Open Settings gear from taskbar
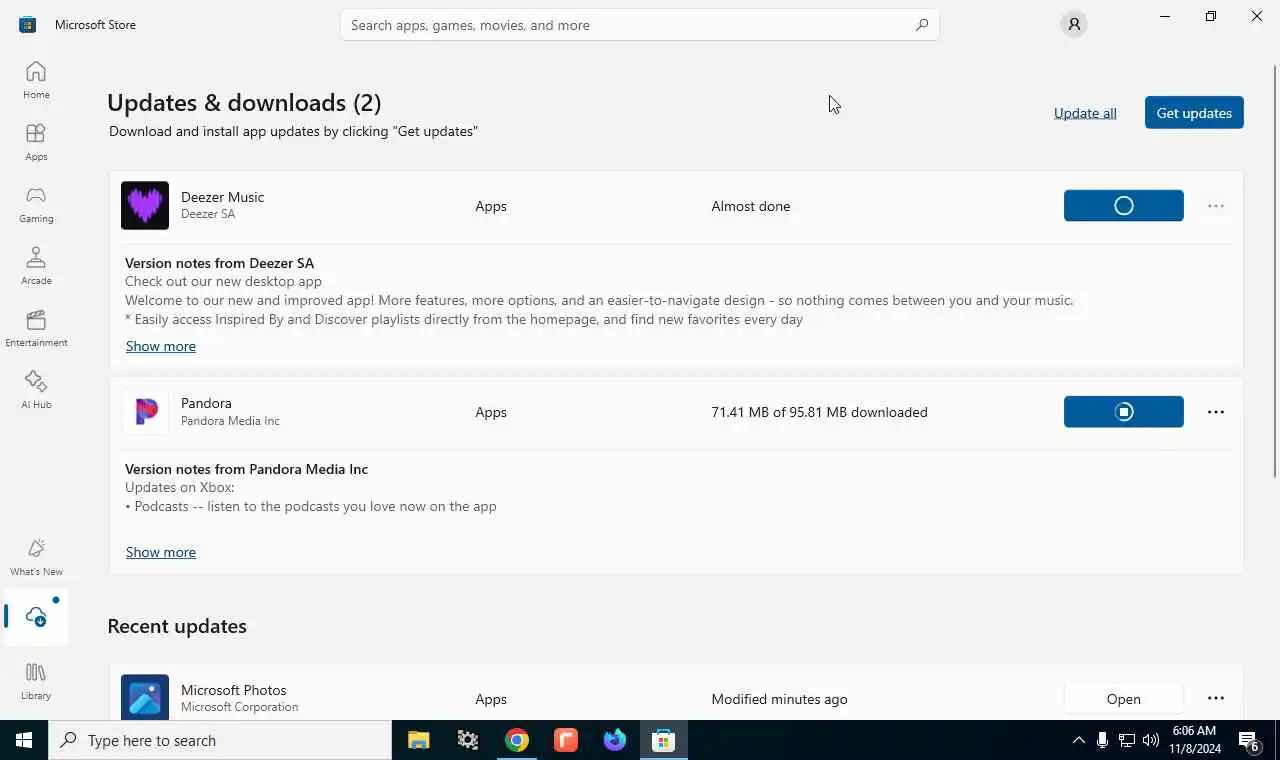 [x=468, y=740]
